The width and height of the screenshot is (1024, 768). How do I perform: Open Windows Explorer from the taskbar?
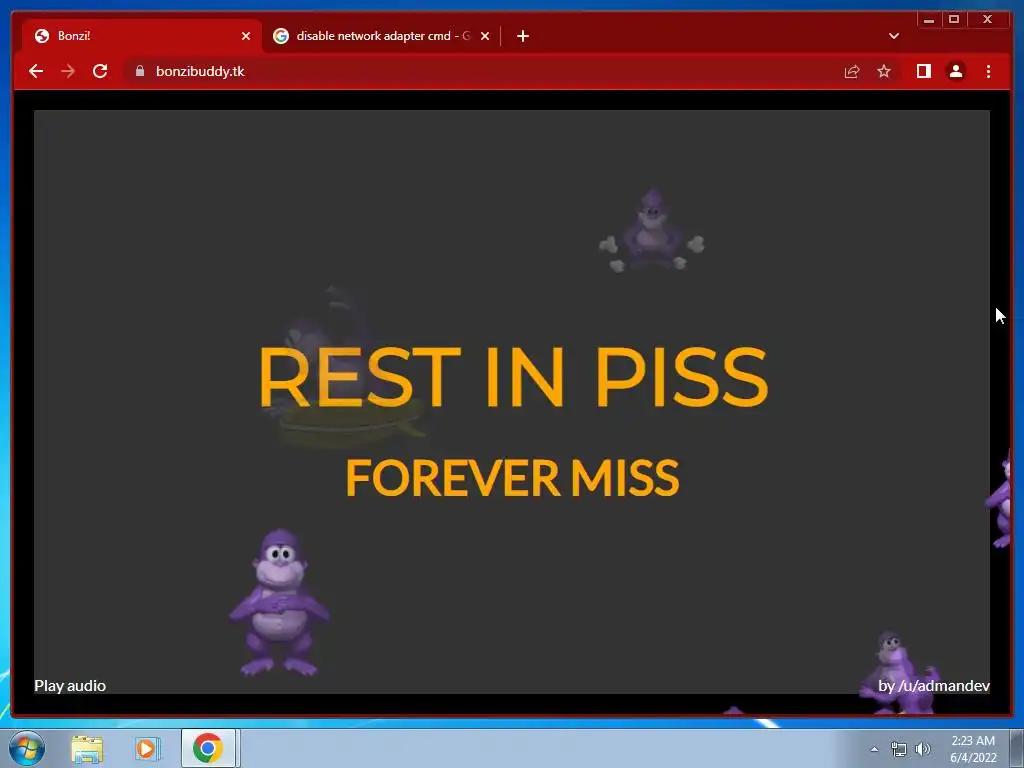click(x=87, y=748)
